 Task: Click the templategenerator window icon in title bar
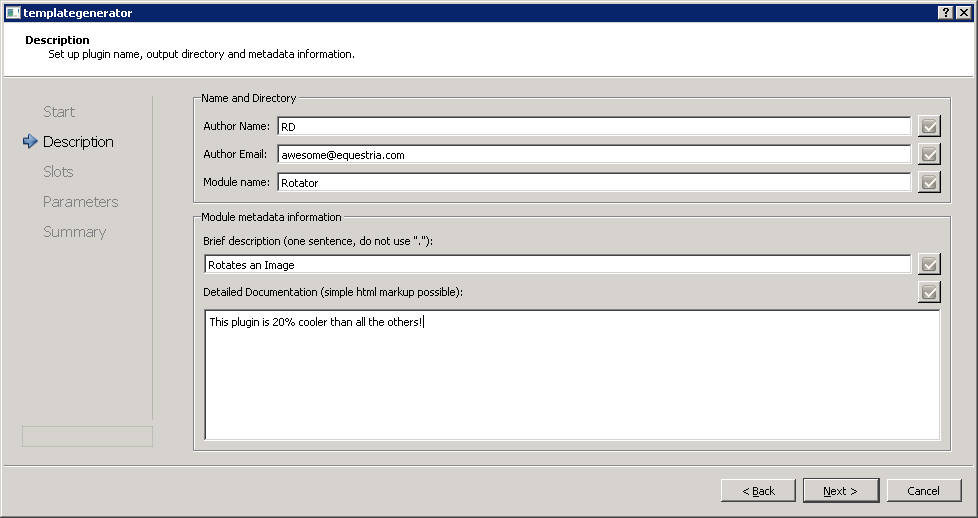(x=12, y=12)
